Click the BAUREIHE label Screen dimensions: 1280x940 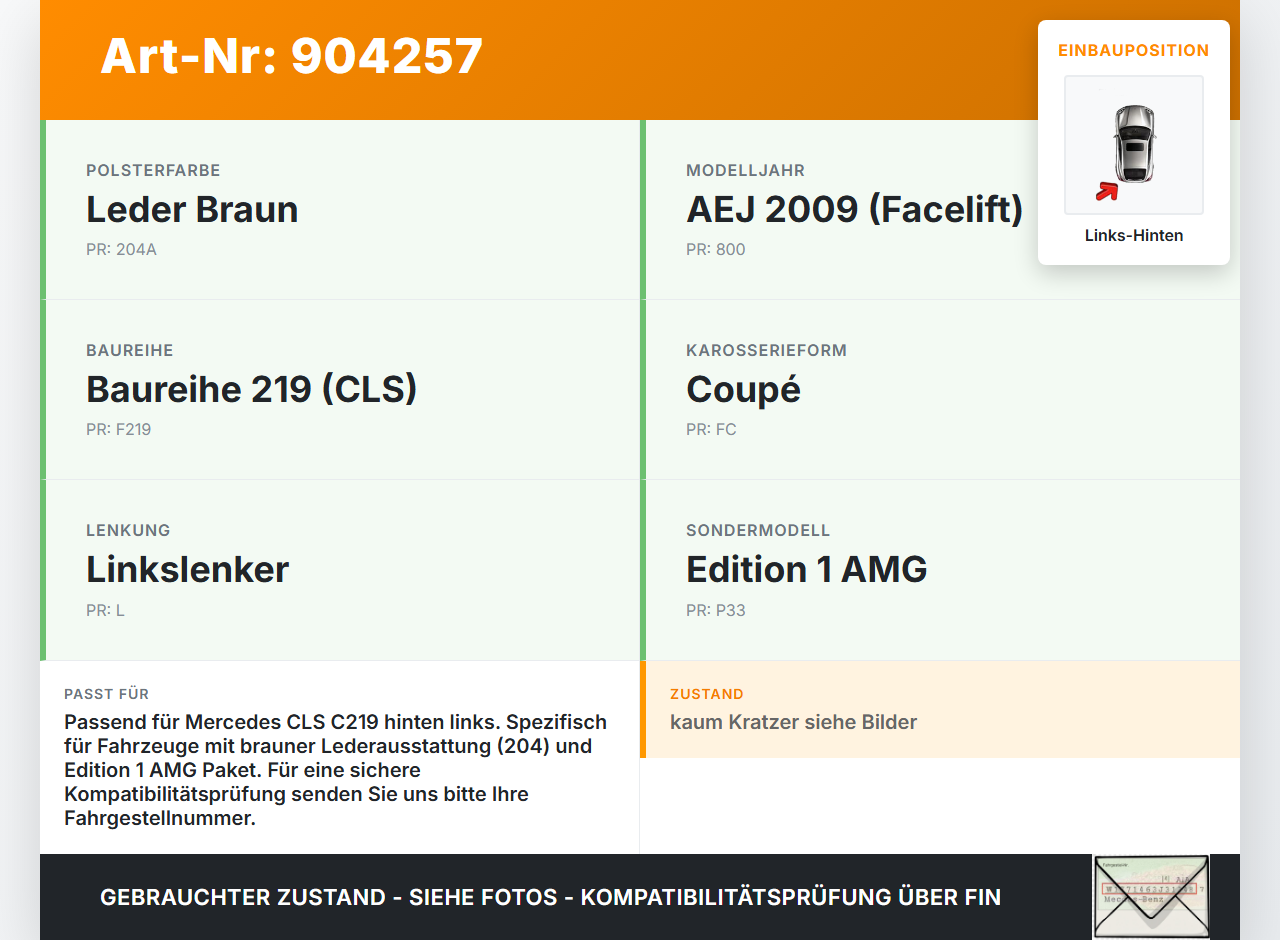point(130,351)
